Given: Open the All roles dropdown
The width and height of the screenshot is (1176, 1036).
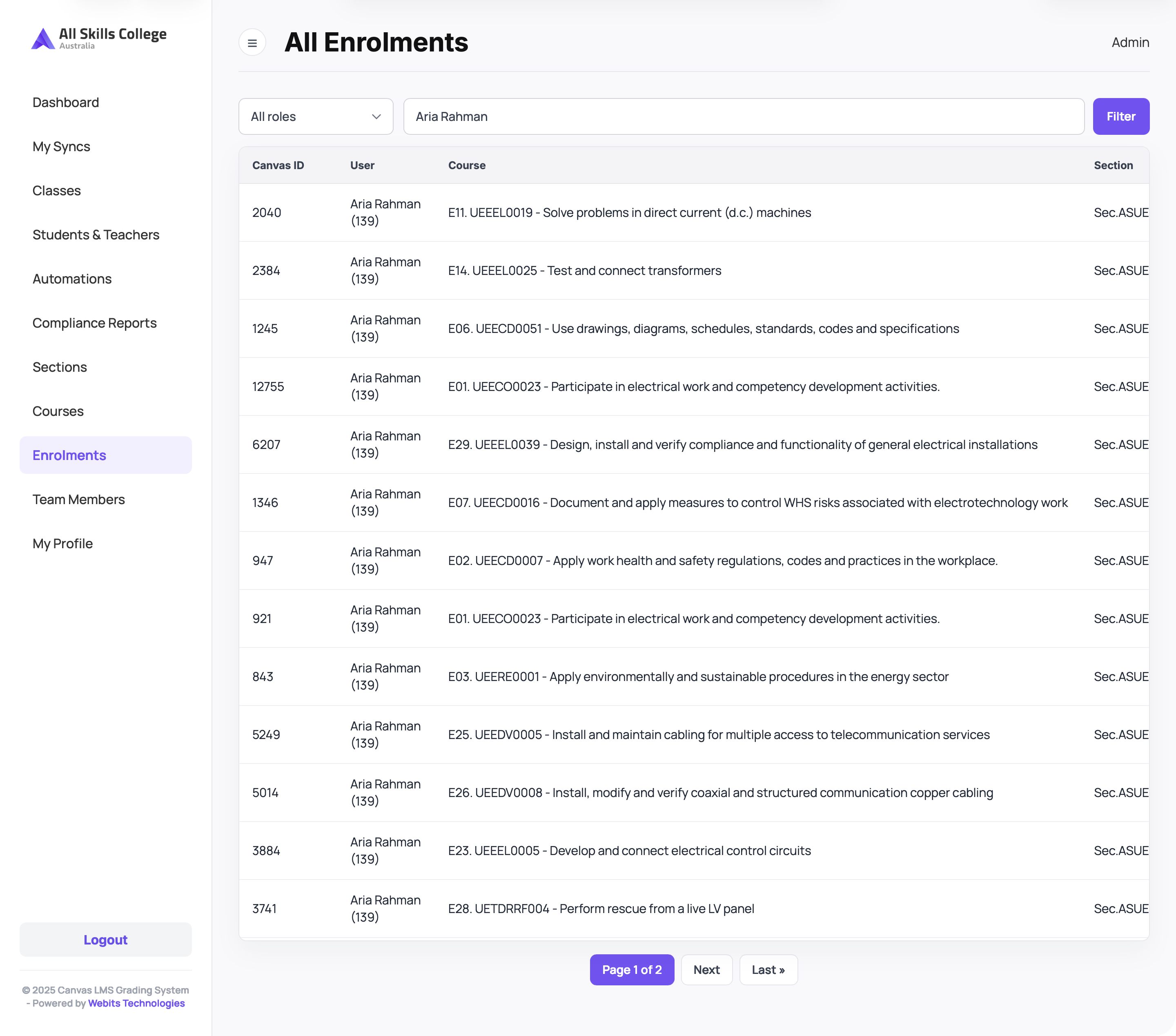Looking at the screenshot, I should (x=316, y=116).
